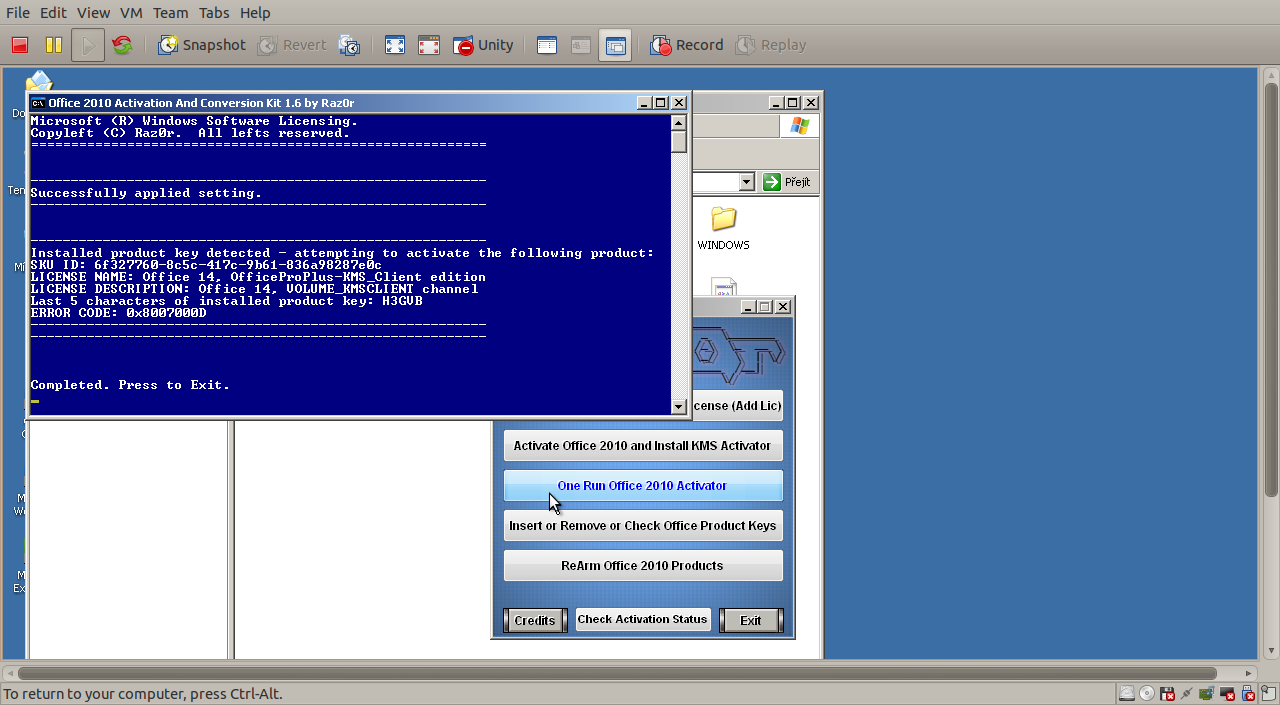Screen dimensions: 1280x705
Task: Click the Exit button in the activator
Action: [751, 620]
